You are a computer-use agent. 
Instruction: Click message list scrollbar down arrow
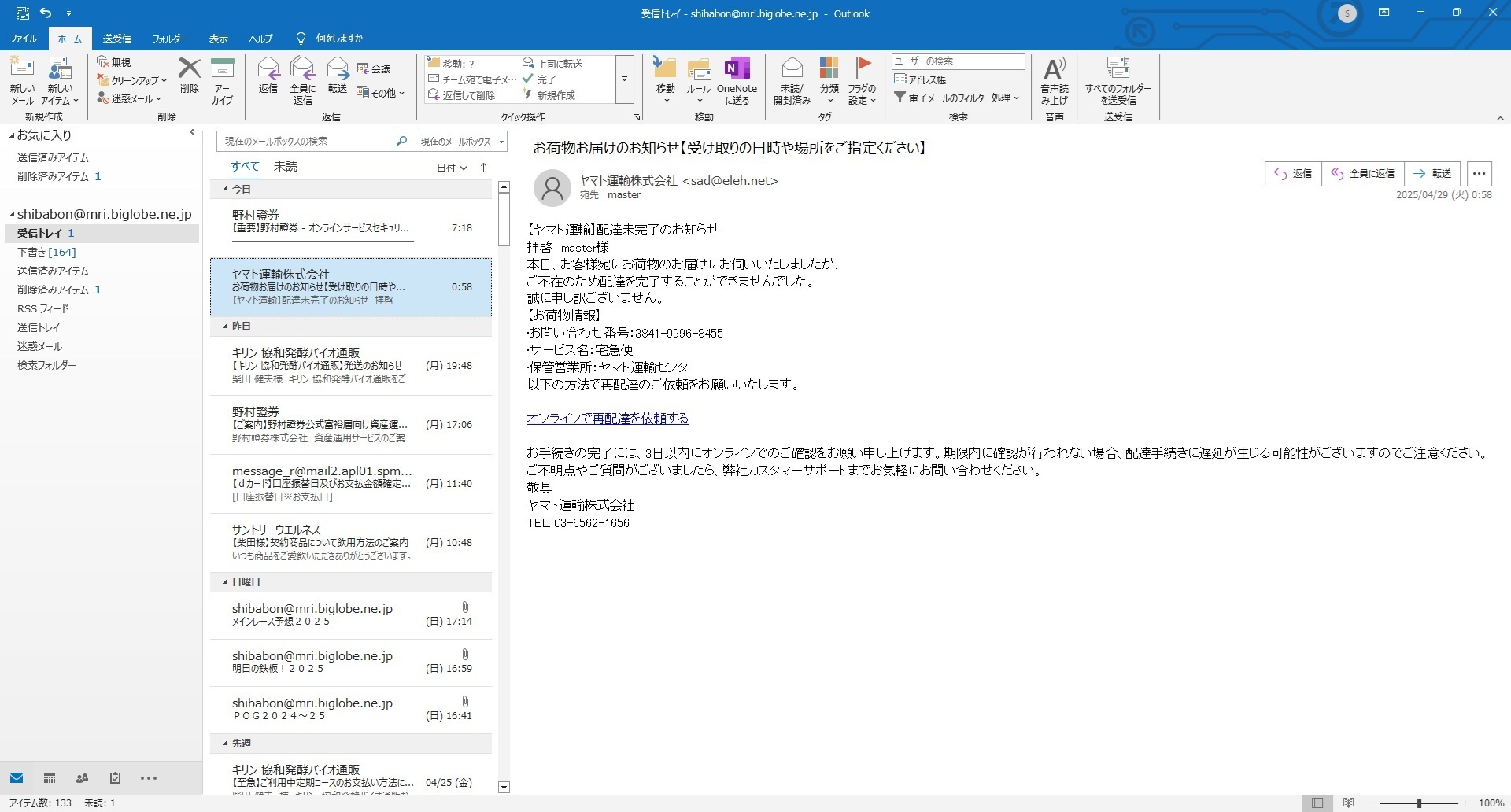point(504,787)
